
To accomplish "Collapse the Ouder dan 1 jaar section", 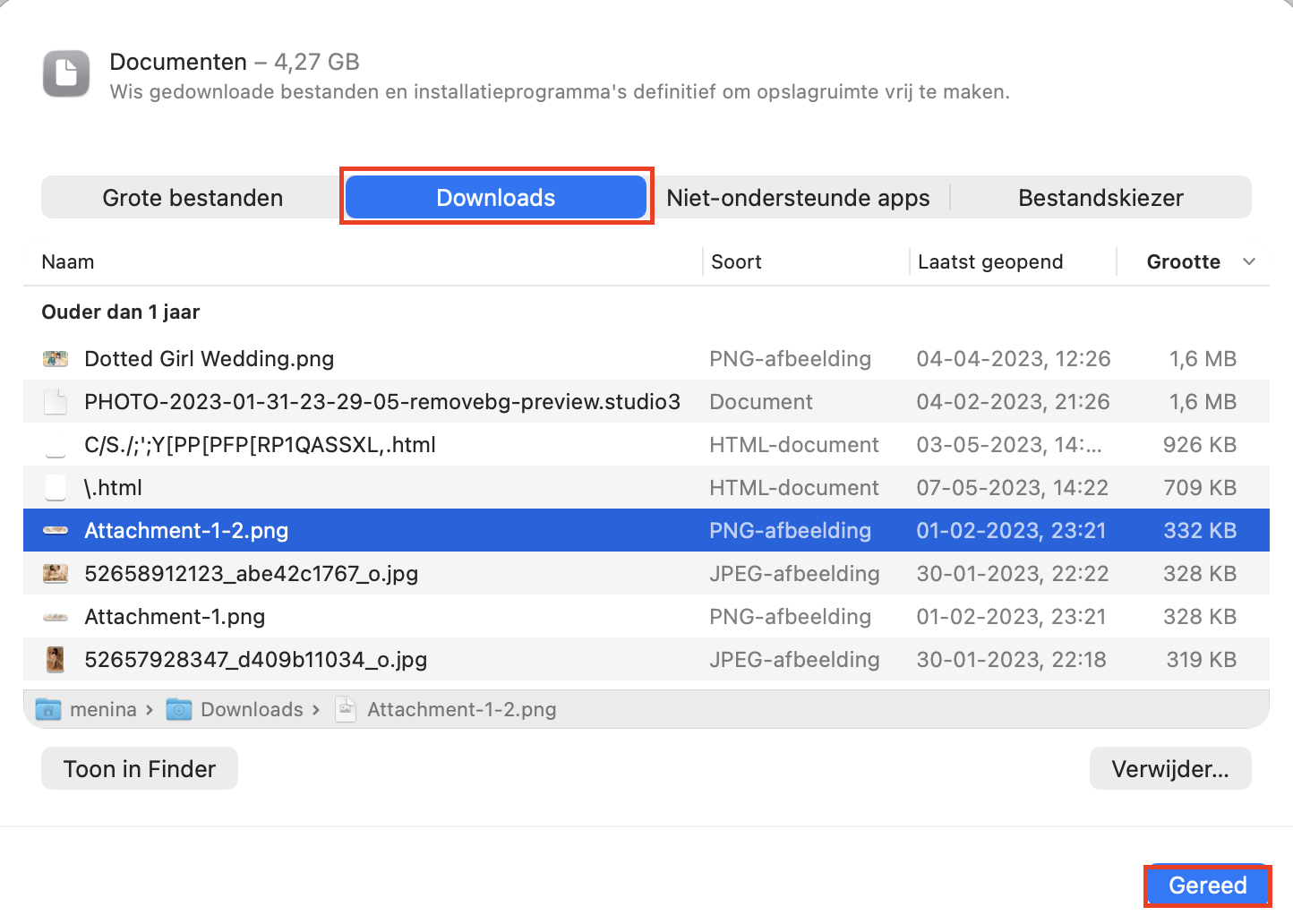I will [121, 312].
